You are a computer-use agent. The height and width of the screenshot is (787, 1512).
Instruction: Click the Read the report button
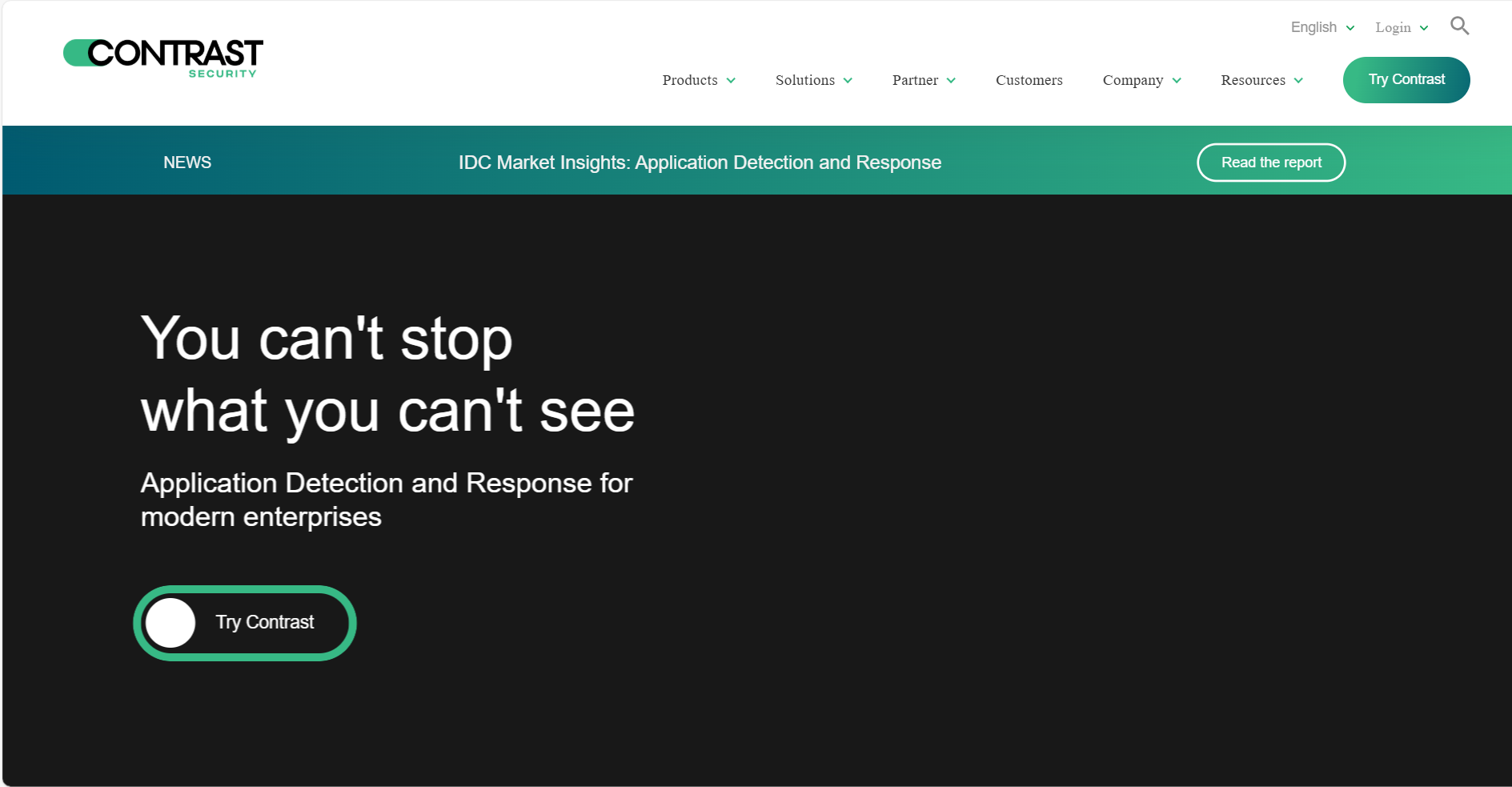pyautogui.click(x=1271, y=163)
